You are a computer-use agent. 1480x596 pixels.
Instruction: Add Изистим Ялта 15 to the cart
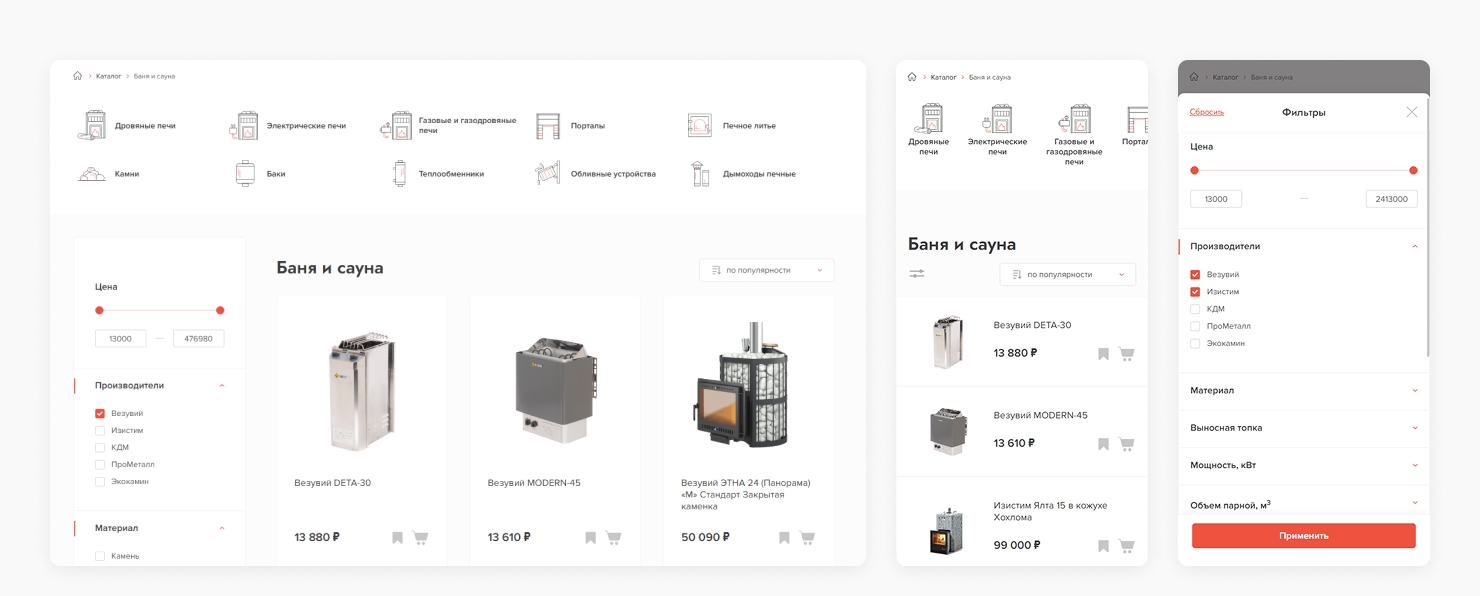(x=1126, y=546)
